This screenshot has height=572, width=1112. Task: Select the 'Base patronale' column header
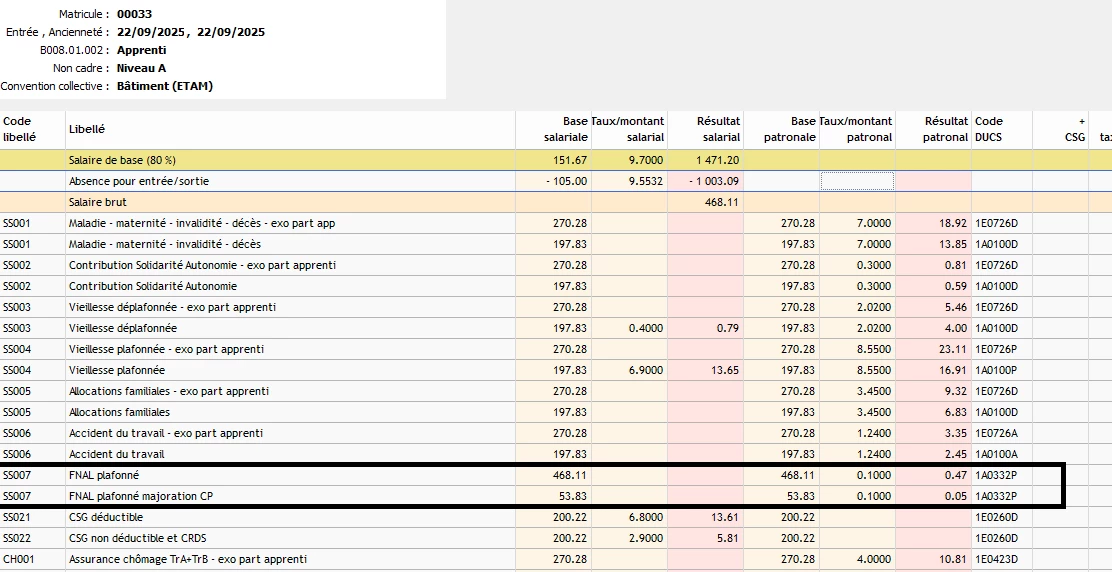coord(789,129)
